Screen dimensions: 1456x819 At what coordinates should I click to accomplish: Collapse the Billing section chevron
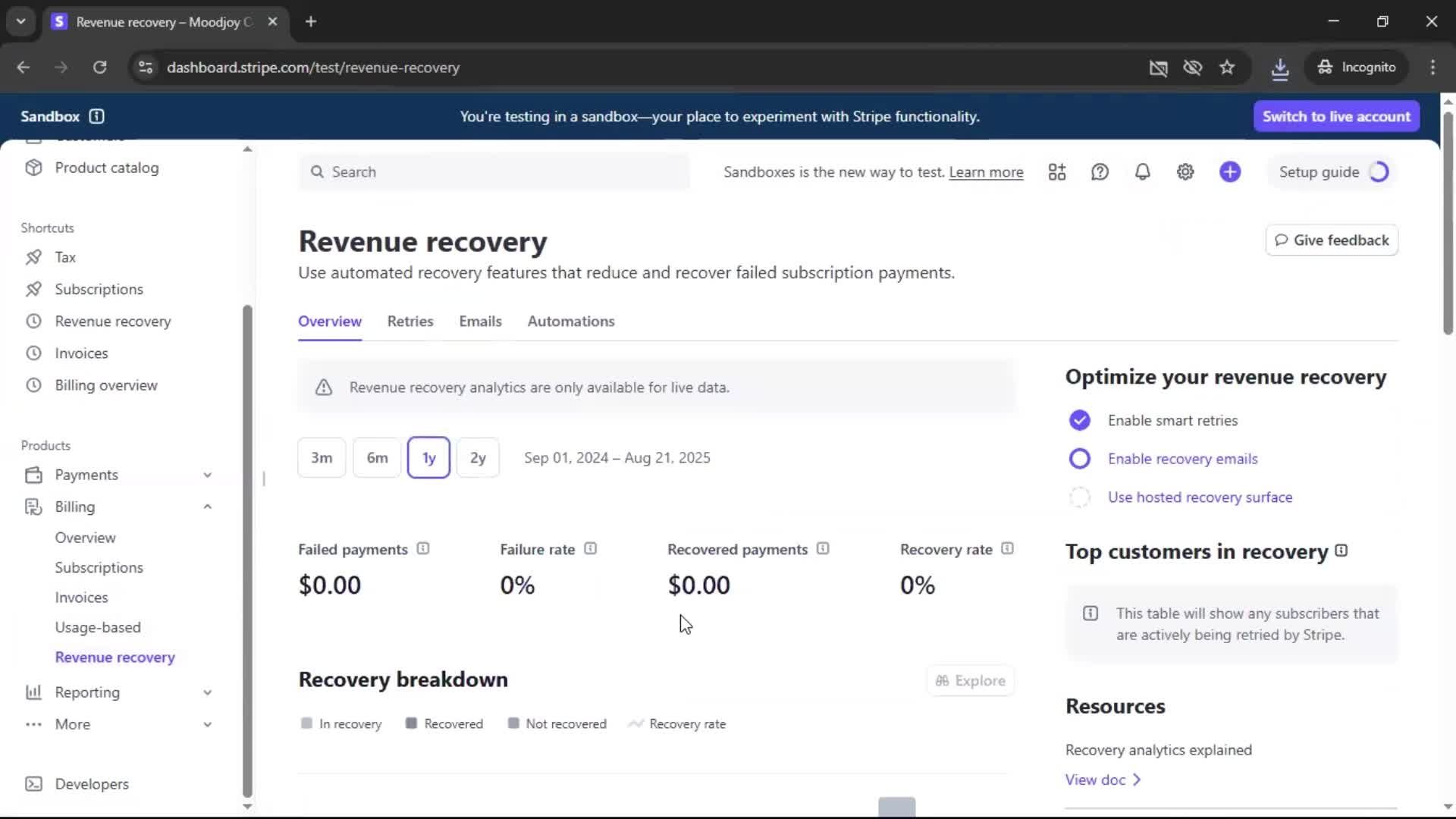pos(207,507)
